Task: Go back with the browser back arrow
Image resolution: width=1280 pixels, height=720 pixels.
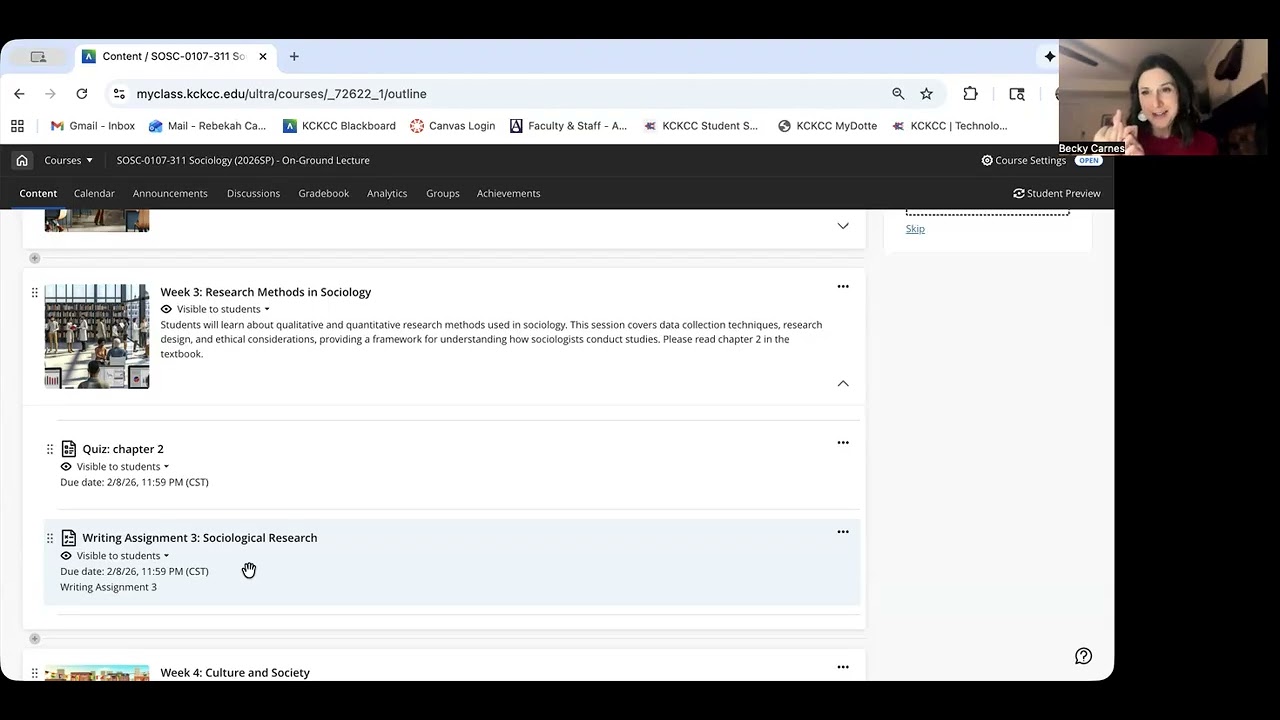Action: (19, 94)
